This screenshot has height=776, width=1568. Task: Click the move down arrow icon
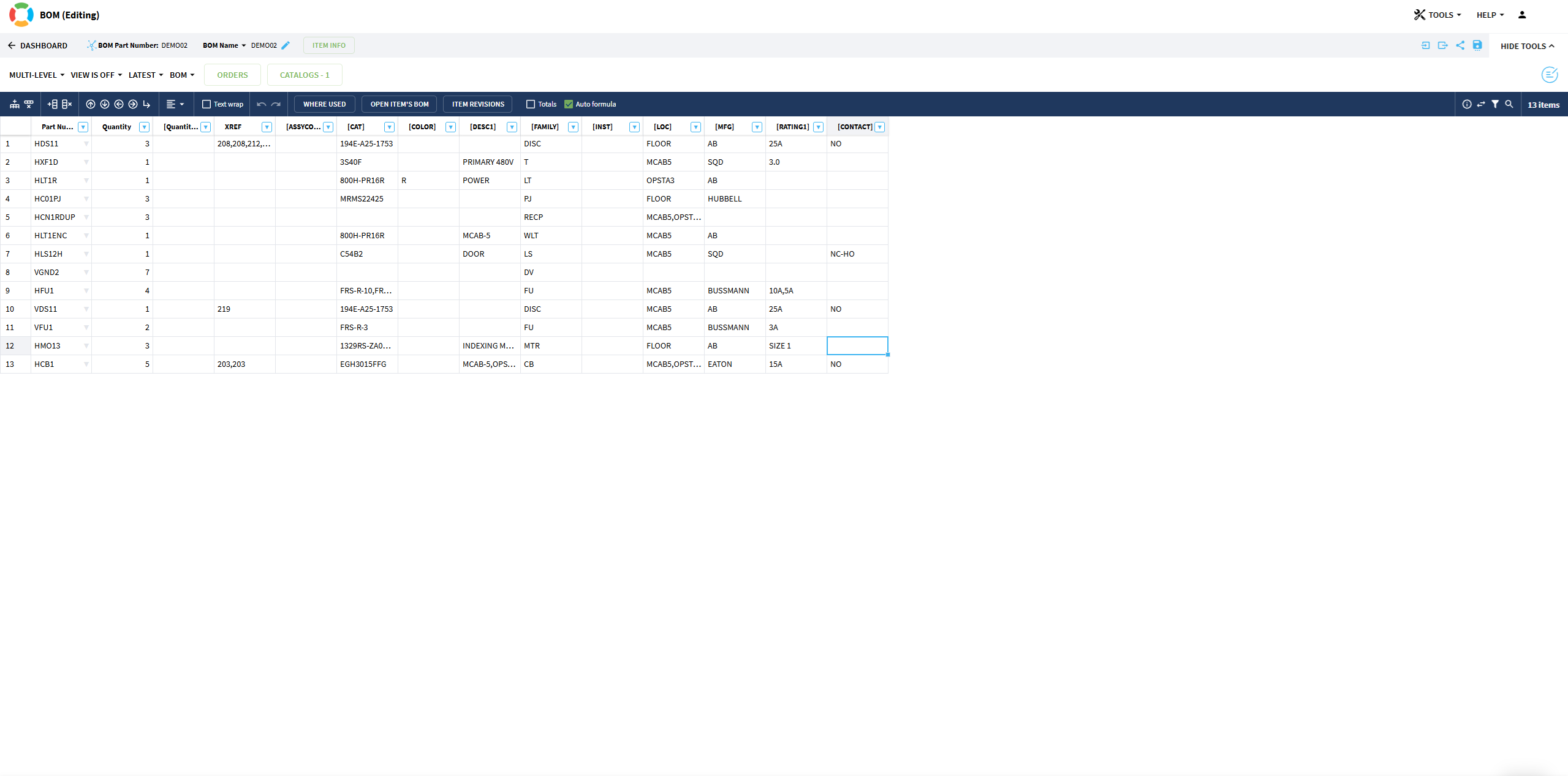105,104
